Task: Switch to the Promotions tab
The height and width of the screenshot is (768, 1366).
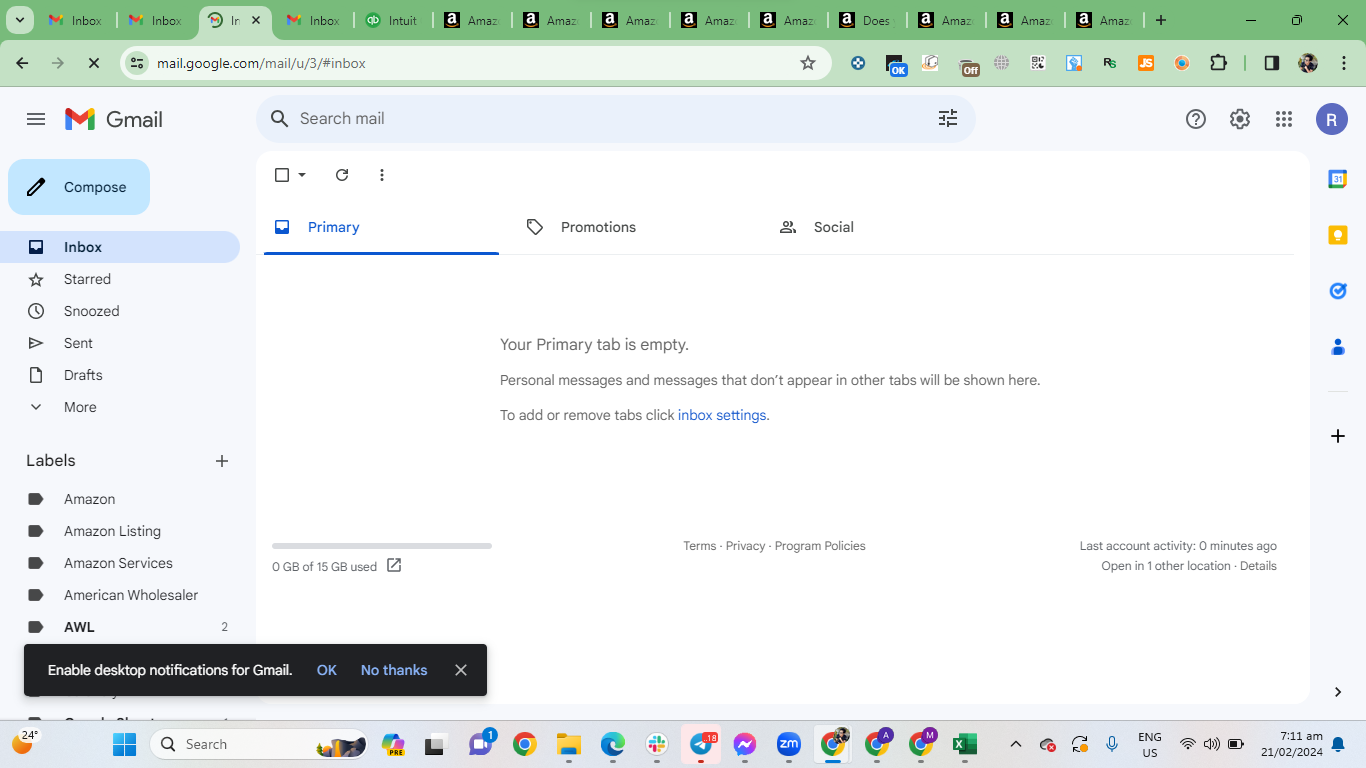Action: 634,227
